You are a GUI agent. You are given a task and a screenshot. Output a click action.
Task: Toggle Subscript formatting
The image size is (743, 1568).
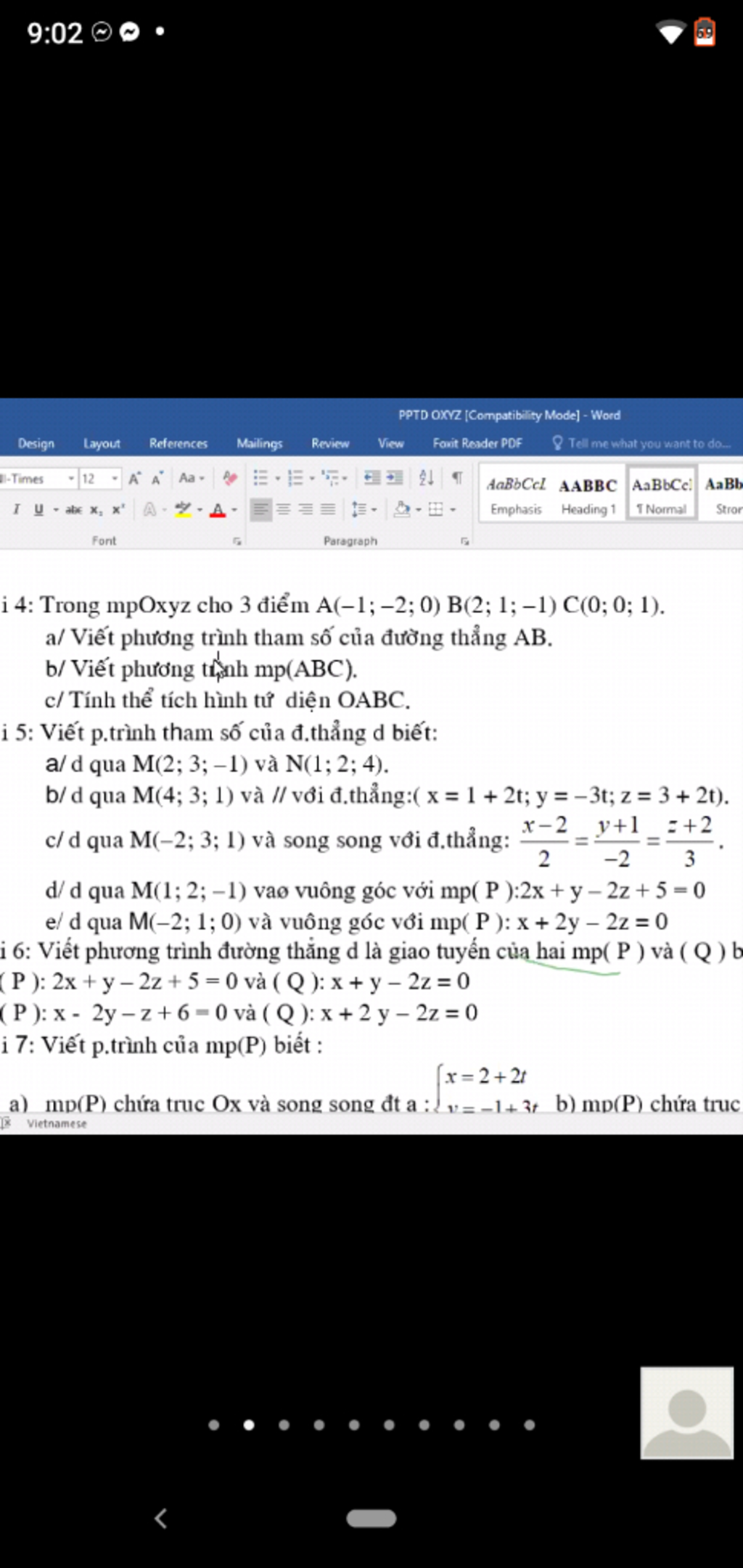(96, 511)
